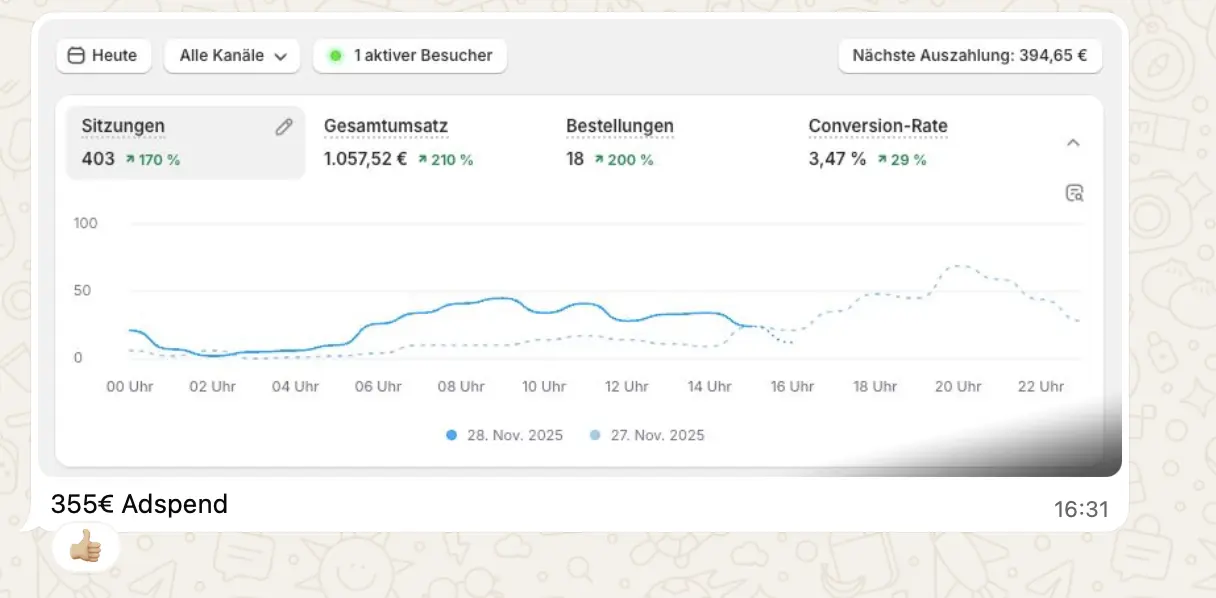Click the Nächste Auszahlung button

[x=969, y=56]
